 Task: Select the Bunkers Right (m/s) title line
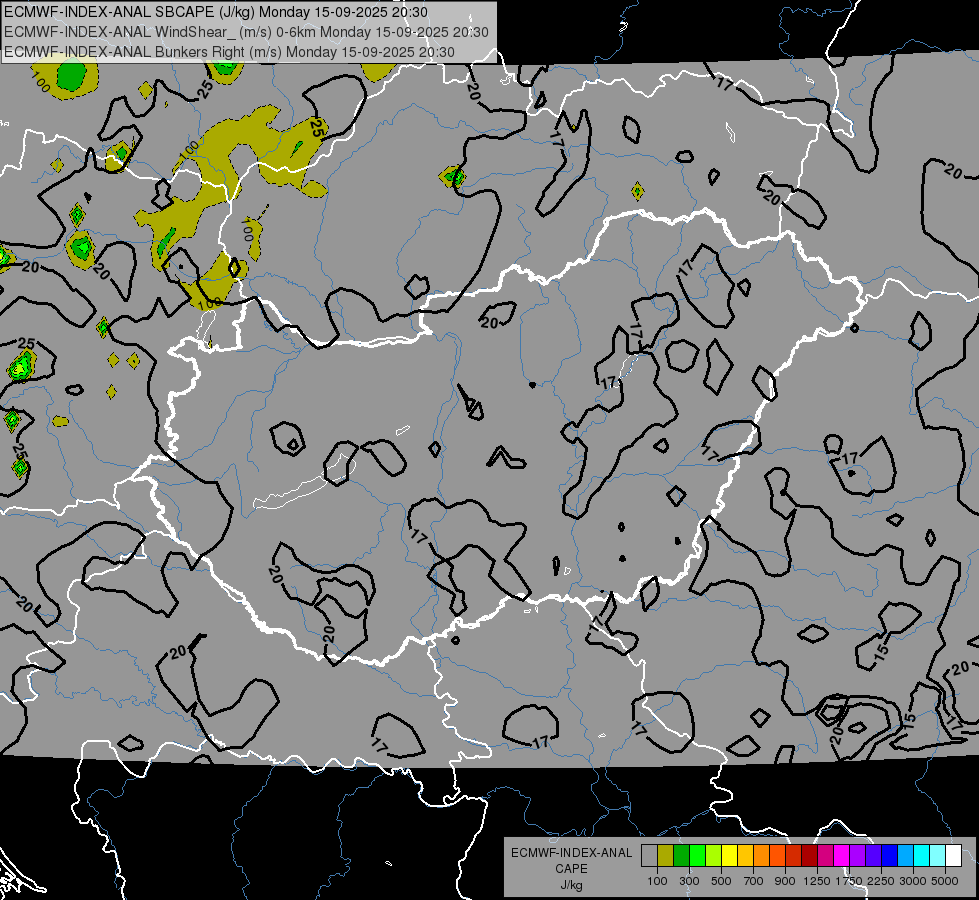click(229, 52)
